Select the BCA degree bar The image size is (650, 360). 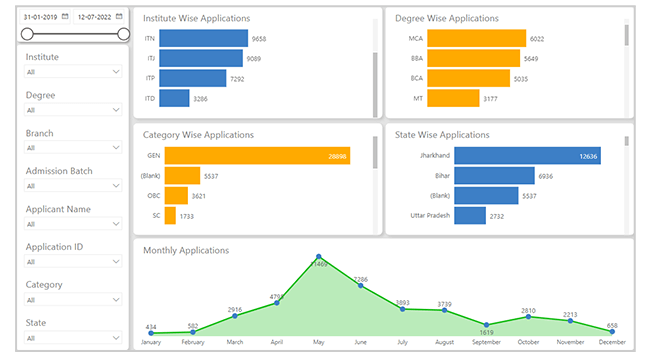468,78
